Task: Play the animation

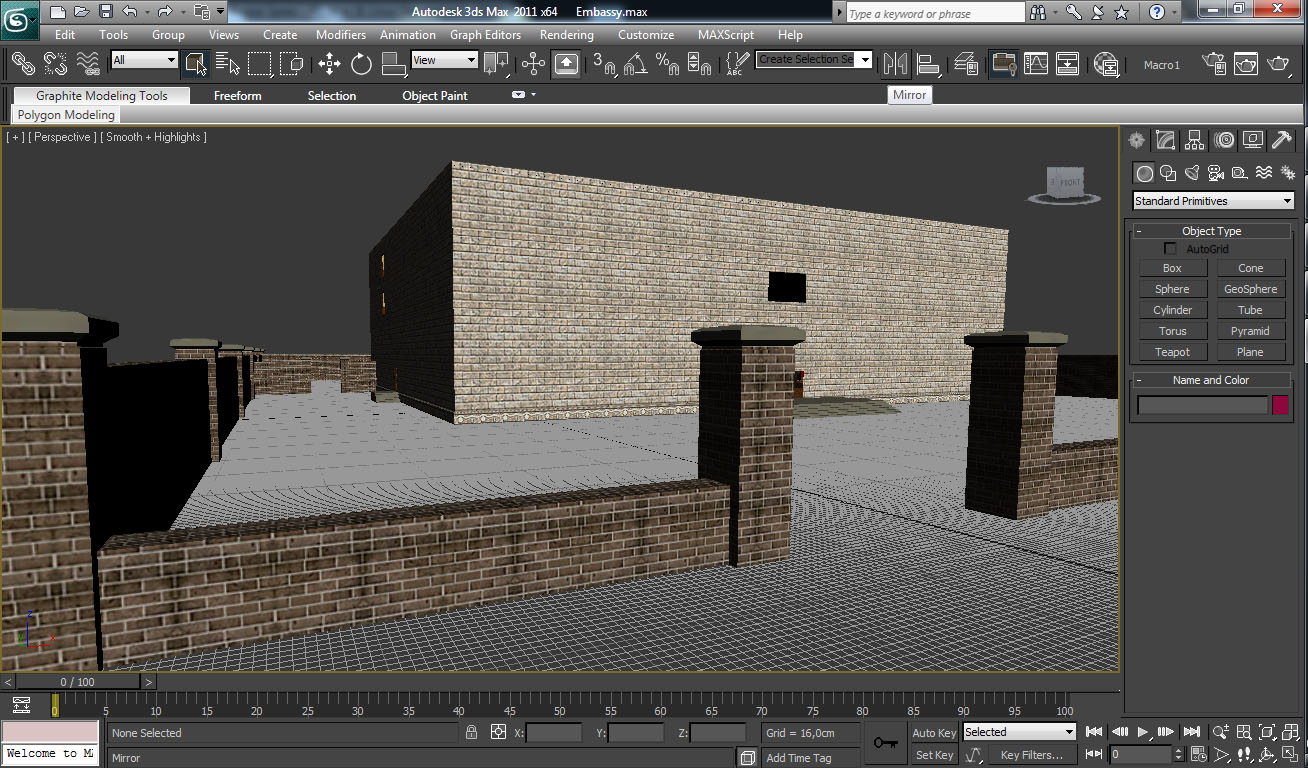Action: click(1142, 732)
